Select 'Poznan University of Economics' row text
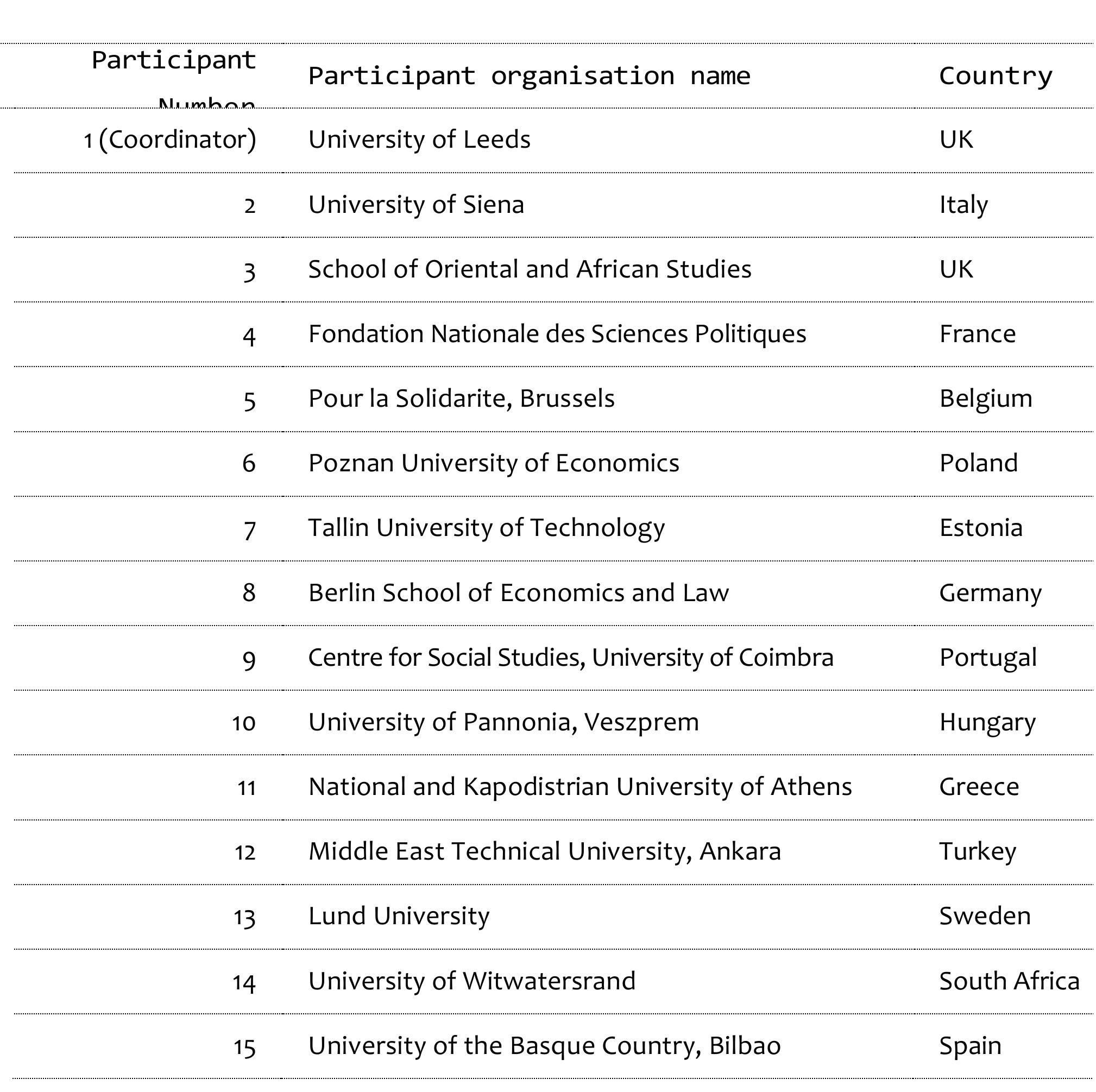The height and width of the screenshot is (1092, 1096). tap(494, 463)
